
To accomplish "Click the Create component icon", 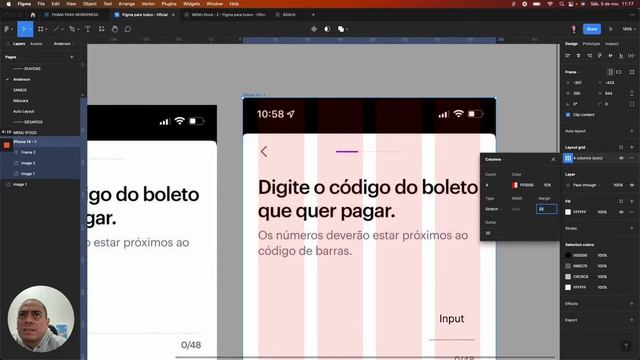I will coord(314,29).
